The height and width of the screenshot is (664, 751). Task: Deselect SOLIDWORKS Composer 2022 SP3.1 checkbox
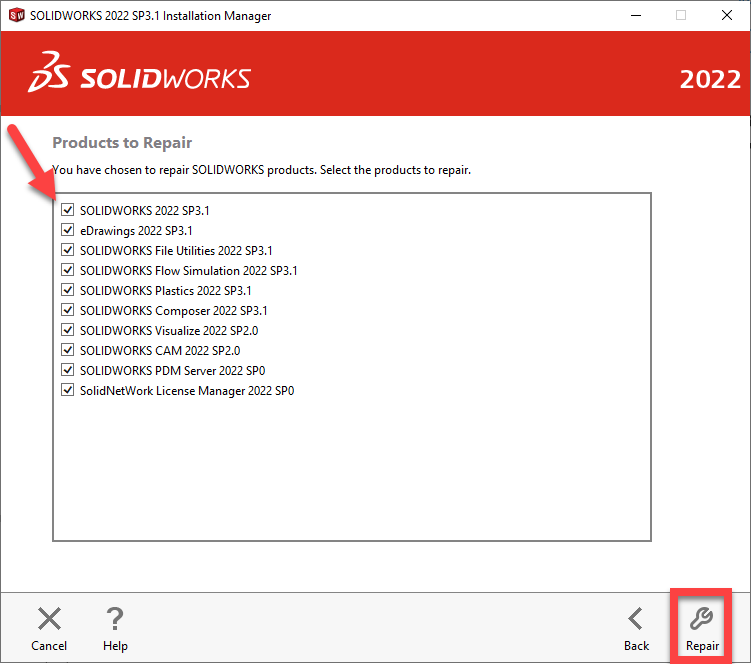(68, 310)
